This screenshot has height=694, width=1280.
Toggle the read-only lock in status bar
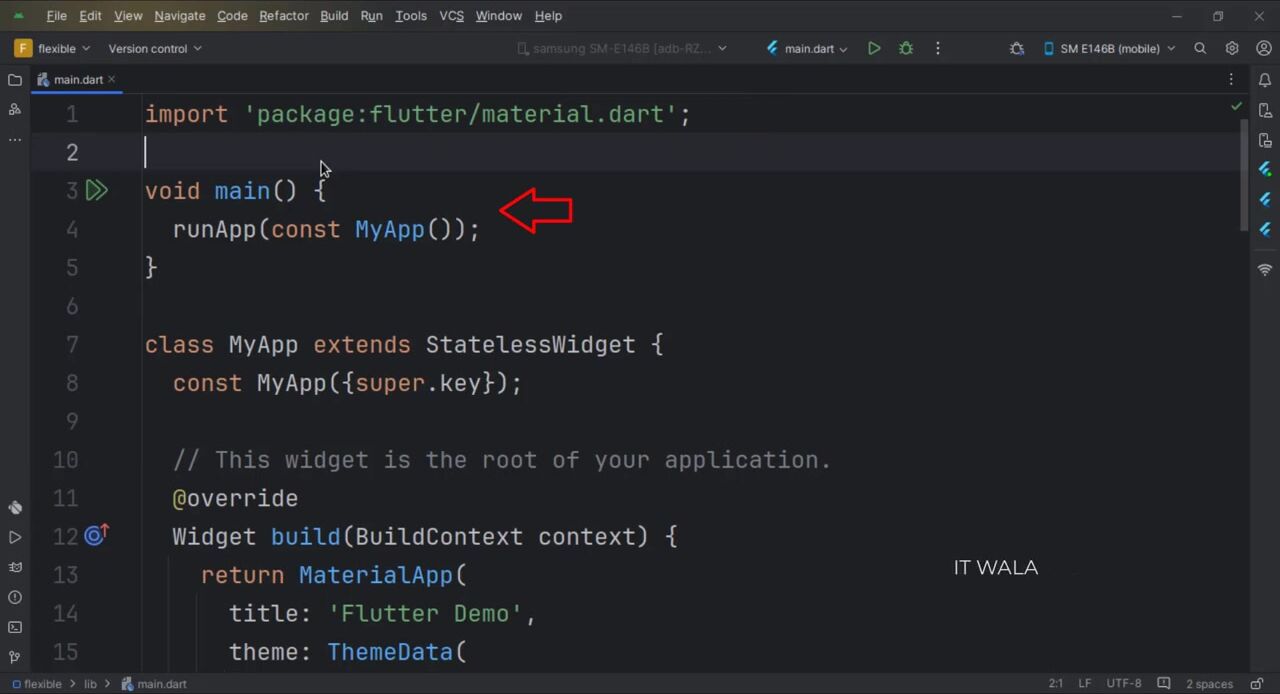[1163, 684]
